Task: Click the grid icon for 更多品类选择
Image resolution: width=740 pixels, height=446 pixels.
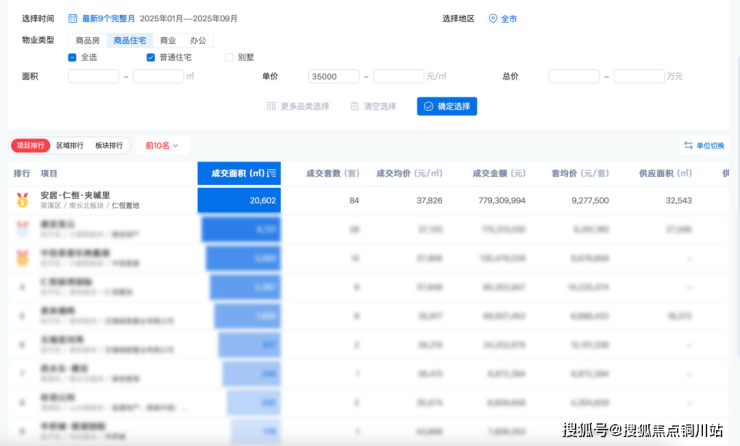Action: [271, 106]
